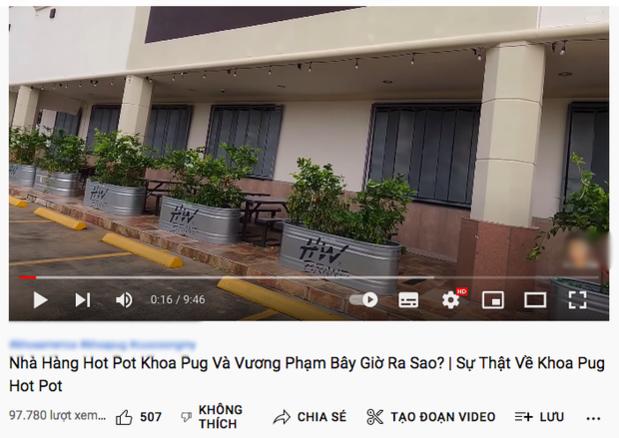The width and height of the screenshot is (619, 438).
Task: Open the three-dot more actions menu
Action: click(x=593, y=418)
